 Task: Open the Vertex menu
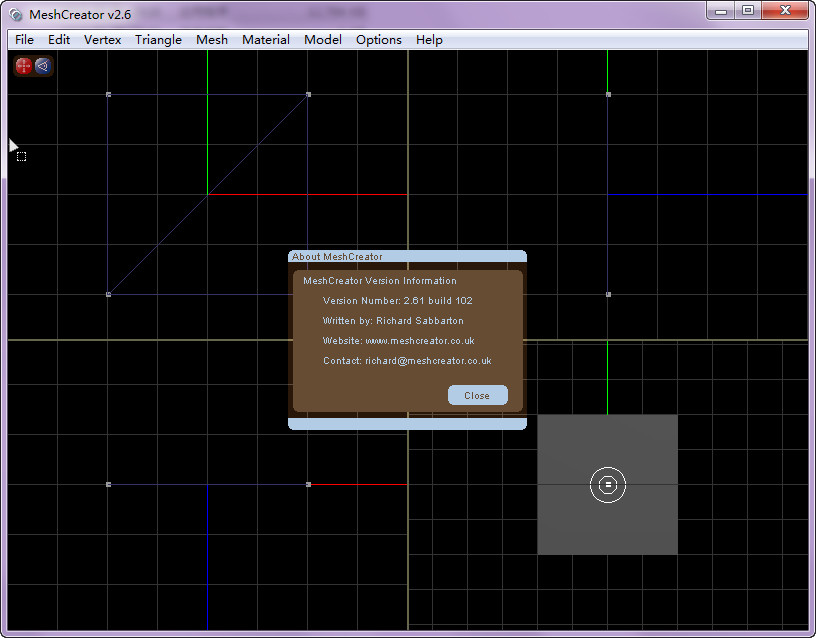[102, 40]
